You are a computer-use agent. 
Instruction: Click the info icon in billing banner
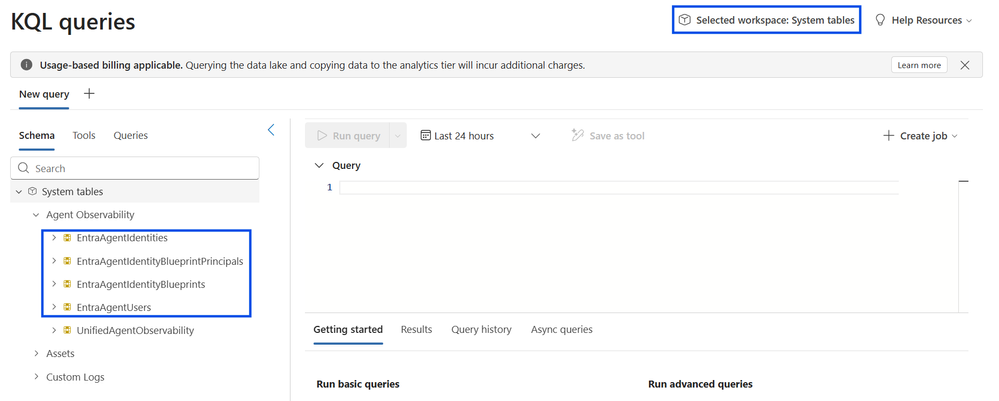(26, 65)
